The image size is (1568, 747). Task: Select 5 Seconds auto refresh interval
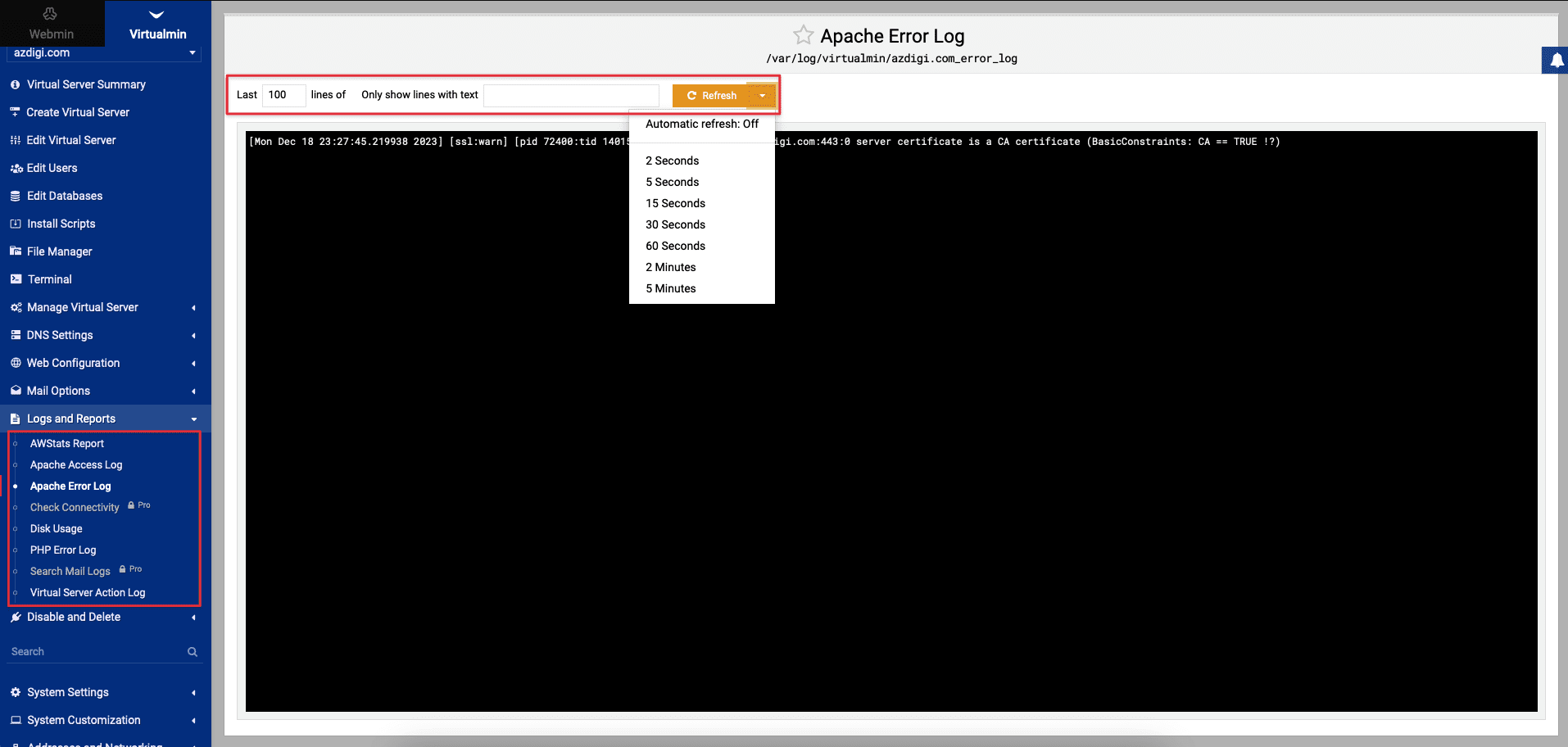tap(672, 182)
